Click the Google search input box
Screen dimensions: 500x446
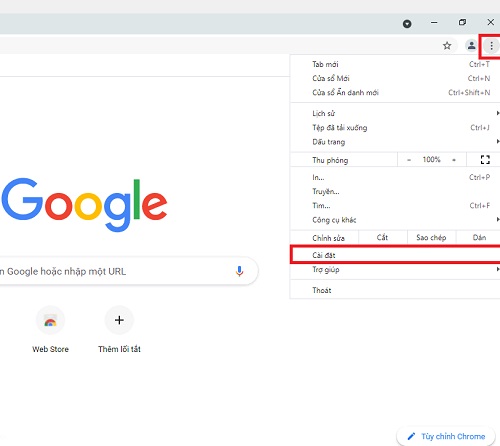coord(128,271)
